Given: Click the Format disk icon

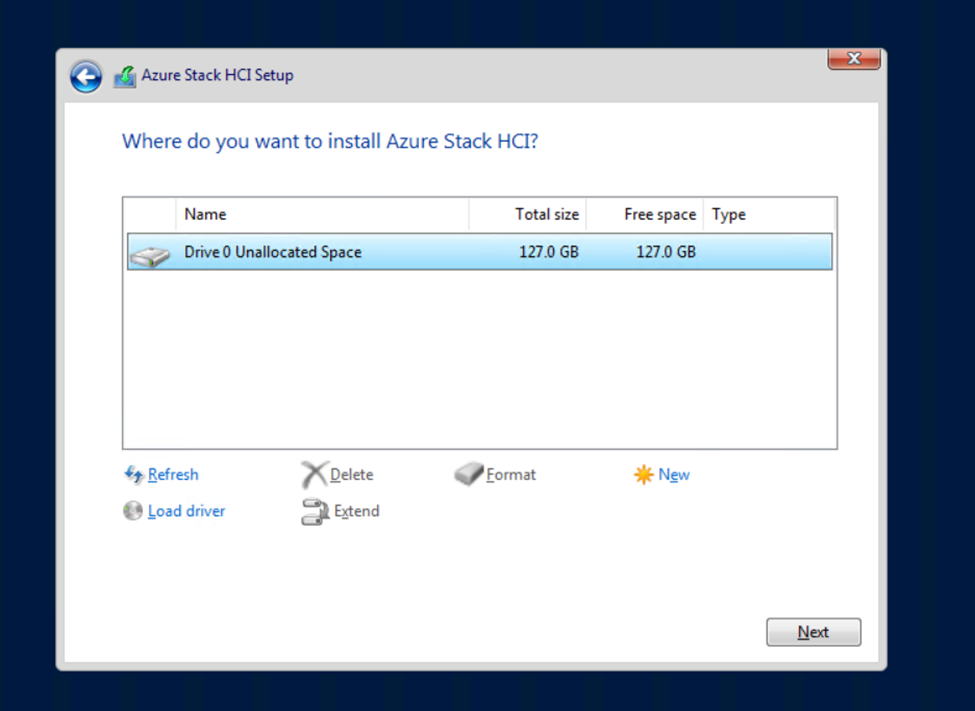Looking at the screenshot, I should tap(469, 474).
